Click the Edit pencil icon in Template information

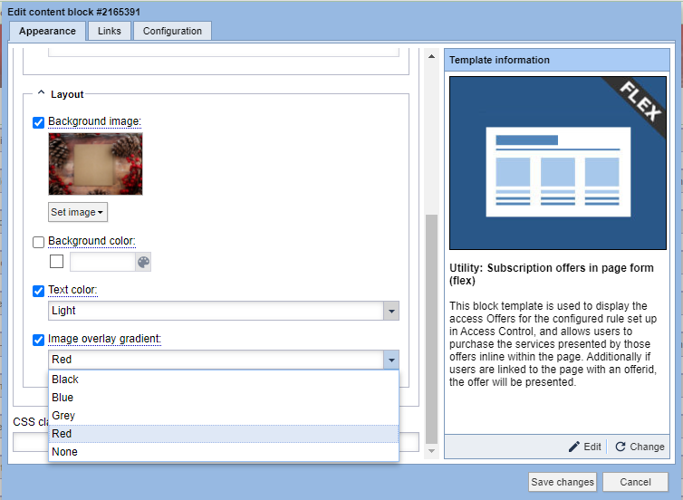pos(574,447)
